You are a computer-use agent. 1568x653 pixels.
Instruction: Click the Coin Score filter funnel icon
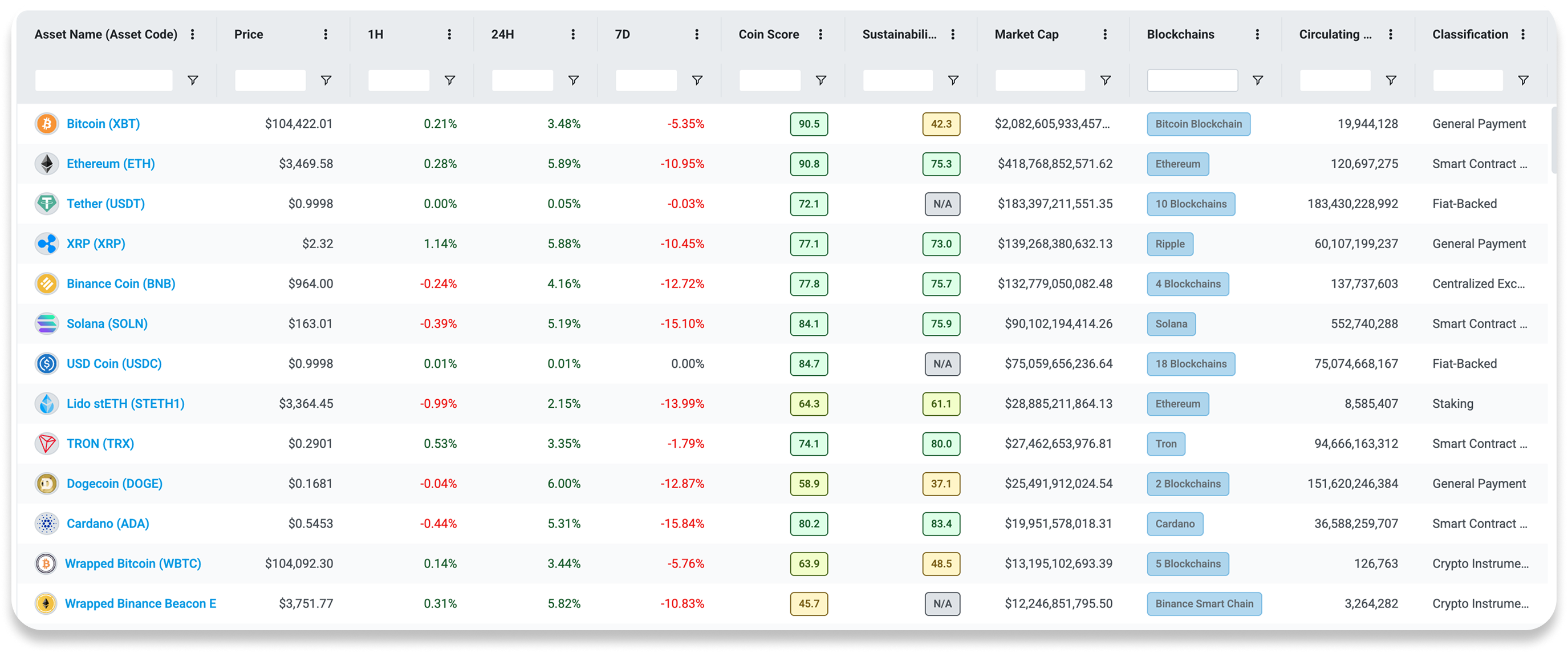[x=821, y=80]
